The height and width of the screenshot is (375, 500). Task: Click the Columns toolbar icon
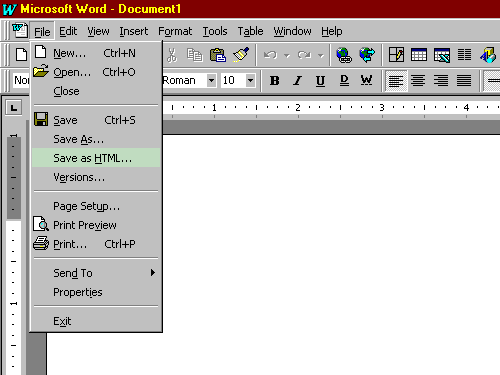coord(464,55)
